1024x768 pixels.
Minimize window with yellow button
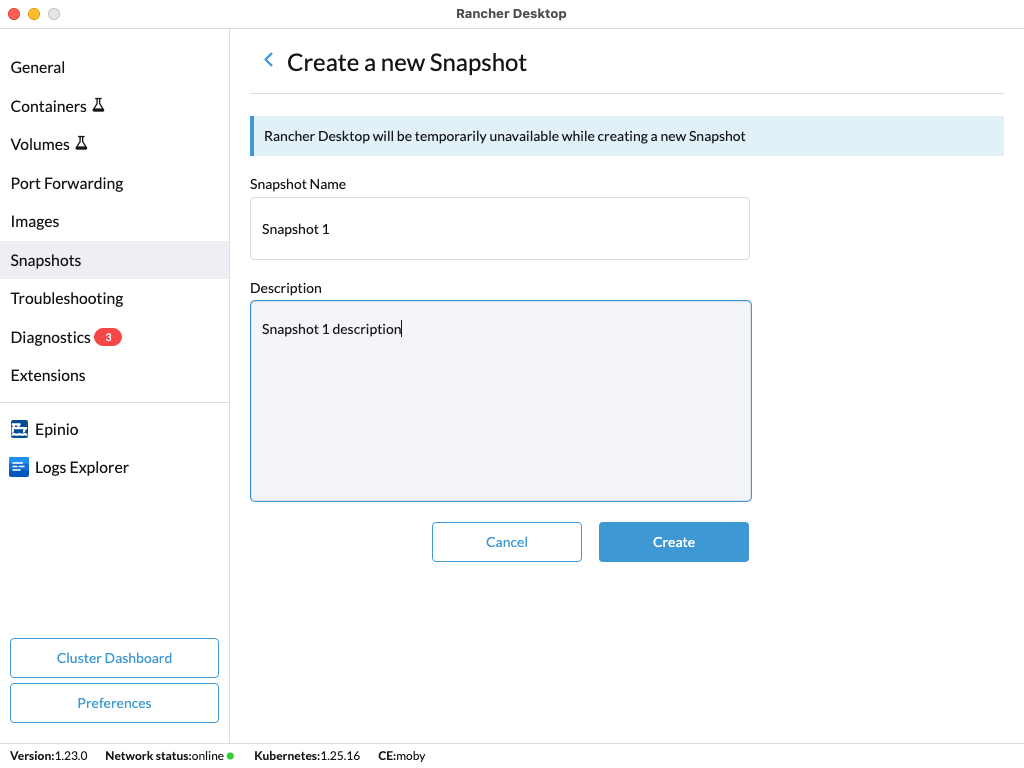click(x=34, y=14)
